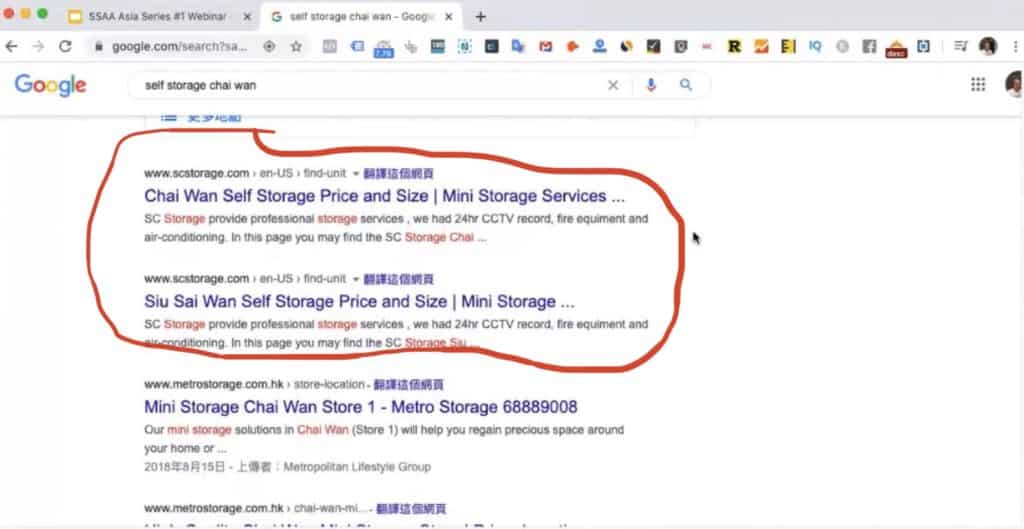1024x529 pixels.
Task: Translate the Chai Wan scstorage result page
Action: [x=398, y=174]
